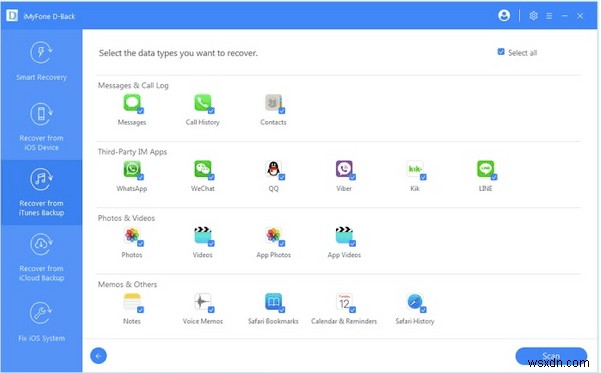The height and width of the screenshot is (373, 601).
Task: Click the 'Third-Party IM Apps' heading
Action: click(132, 152)
